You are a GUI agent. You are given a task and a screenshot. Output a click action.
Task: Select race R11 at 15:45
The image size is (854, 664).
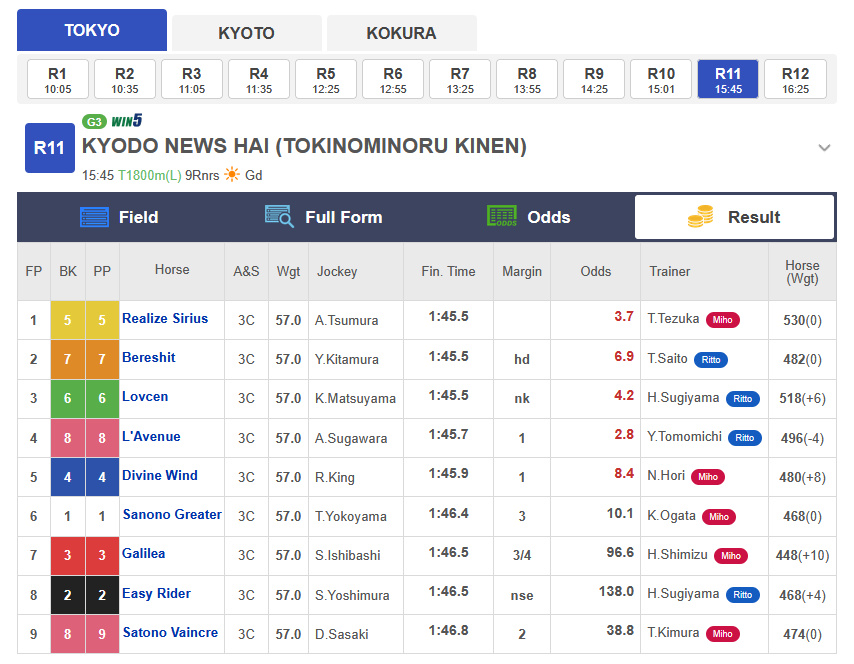(x=728, y=80)
